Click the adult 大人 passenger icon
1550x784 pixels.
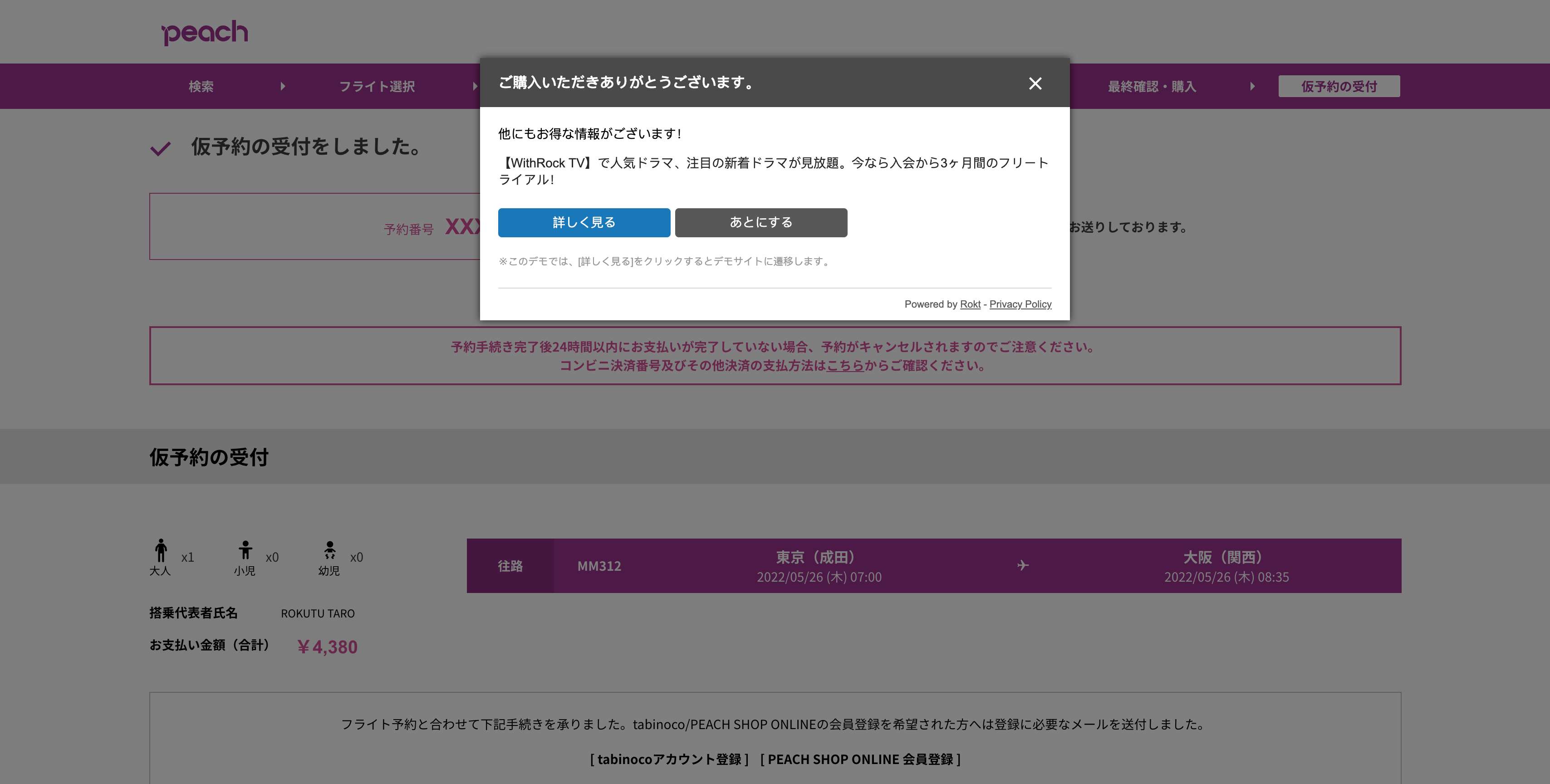(x=161, y=550)
